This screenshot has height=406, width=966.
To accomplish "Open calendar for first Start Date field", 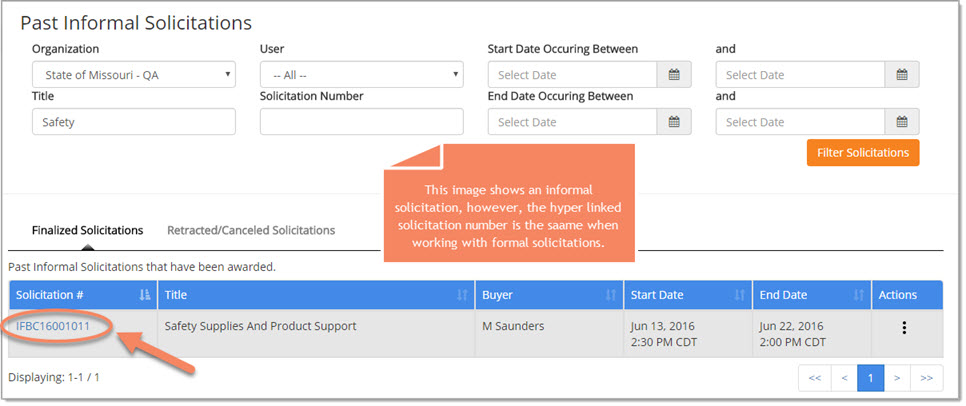I will pyautogui.click(x=673, y=75).
